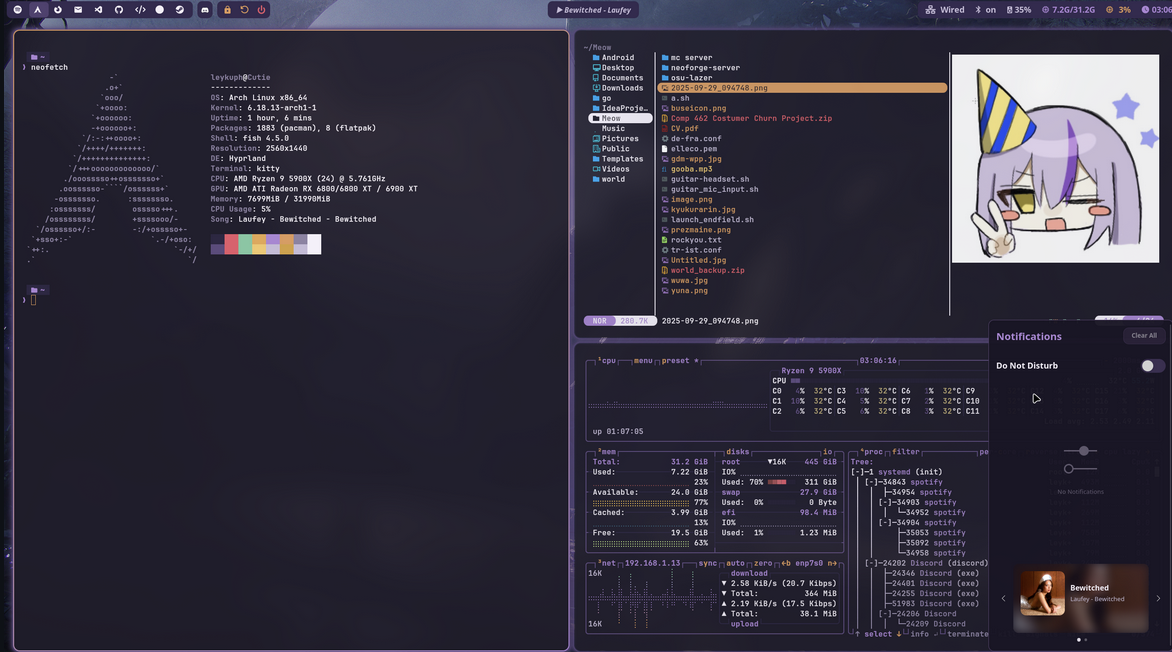The height and width of the screenshot is (652, 1172).
Task: Click the Bluetooth on status module
Action: point(985,10)
